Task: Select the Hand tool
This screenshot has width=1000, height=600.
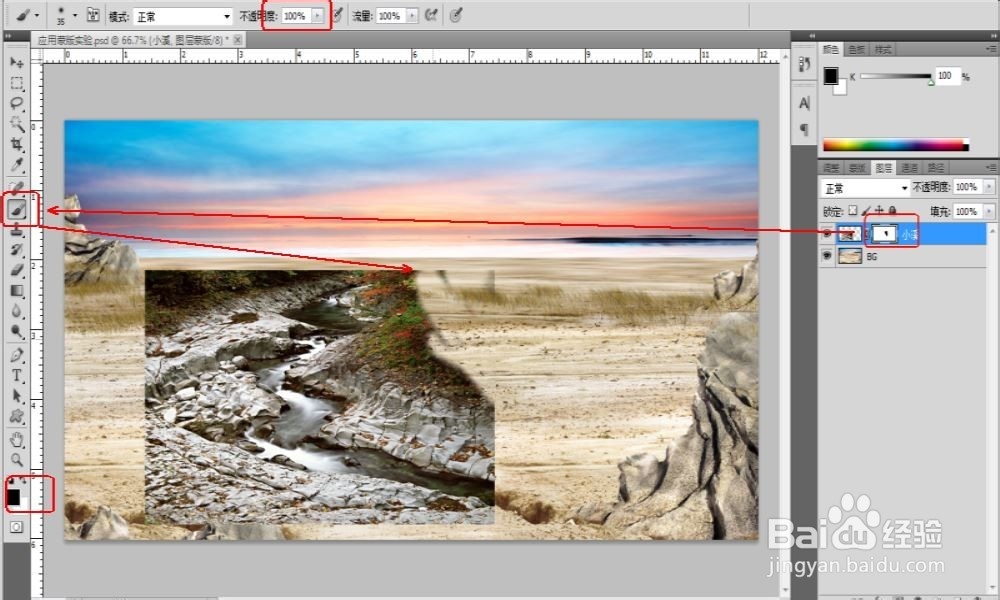Action: coord(17,439)
